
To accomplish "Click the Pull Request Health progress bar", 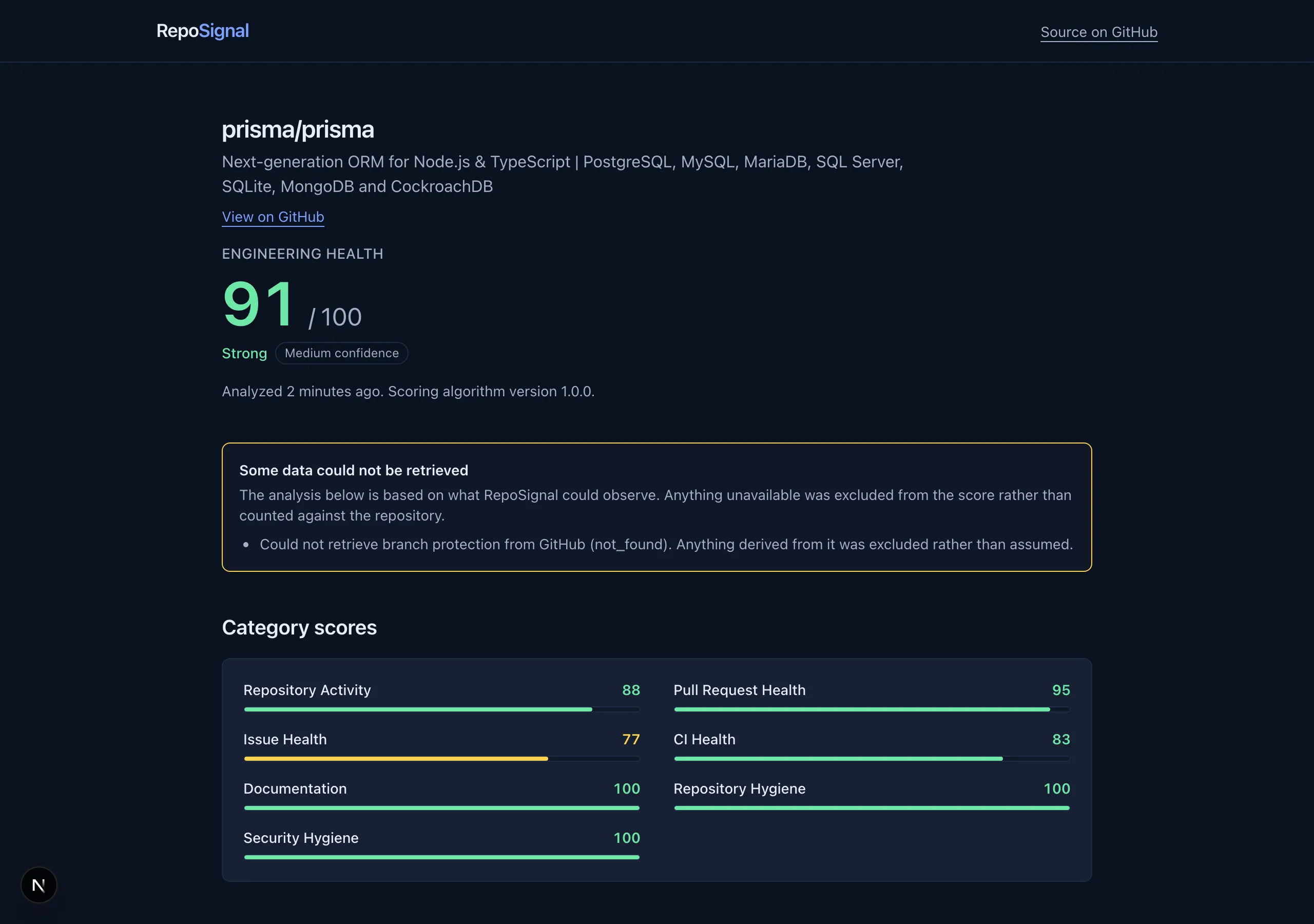I will 872,709.
